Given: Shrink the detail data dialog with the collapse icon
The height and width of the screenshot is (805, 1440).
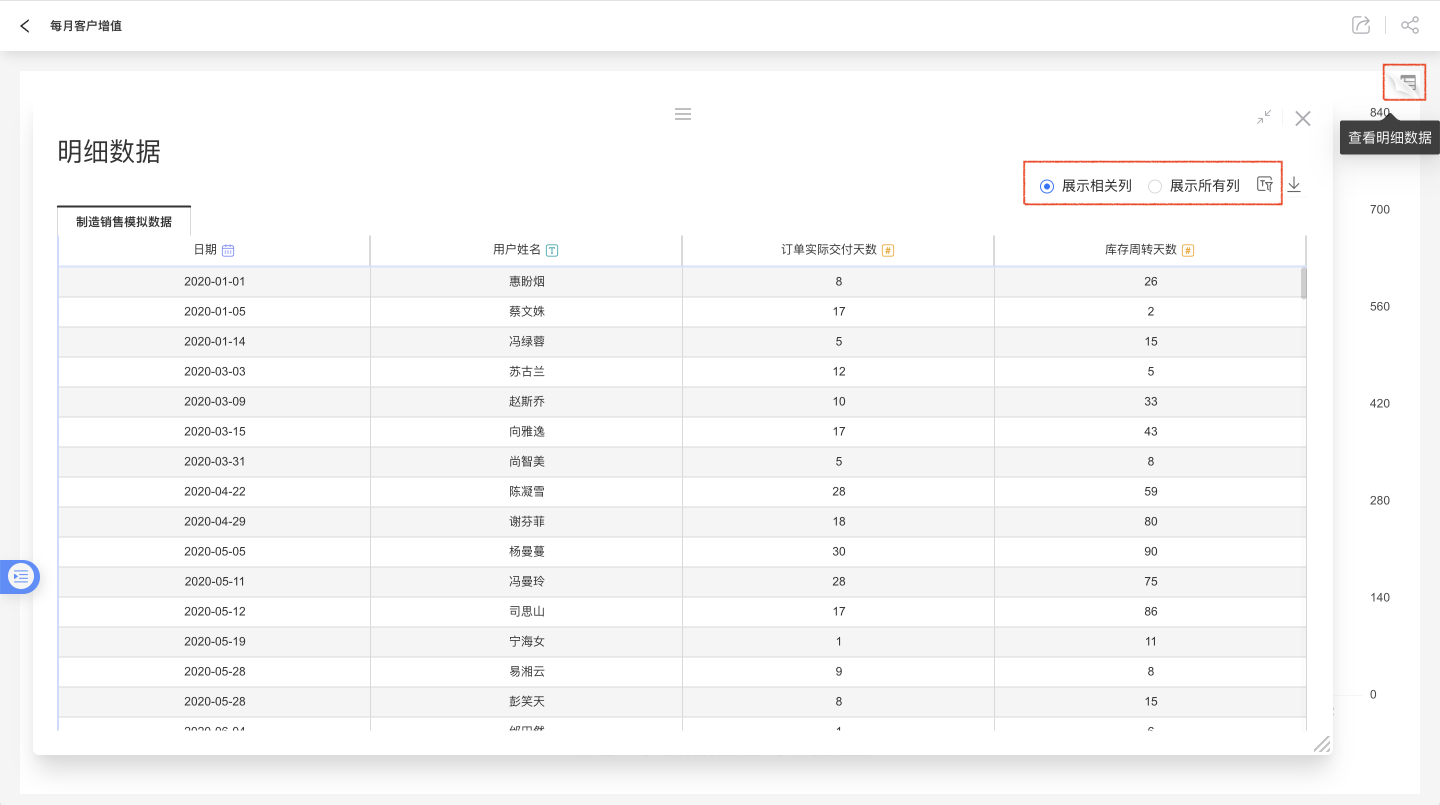Looking at the screenshot, I should point(1264,117).
